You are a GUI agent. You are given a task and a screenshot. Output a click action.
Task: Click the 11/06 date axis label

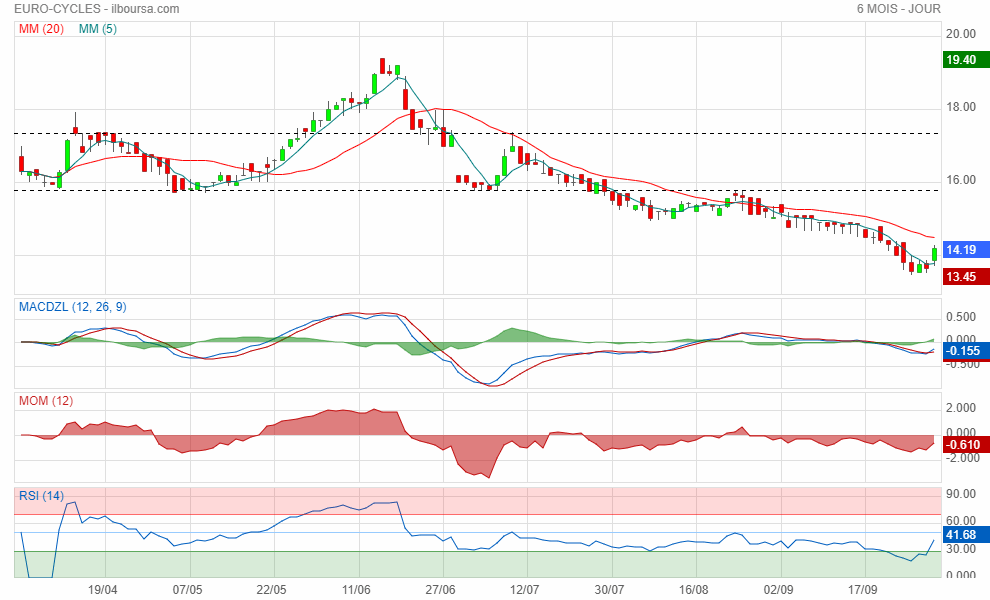[356, 589]
